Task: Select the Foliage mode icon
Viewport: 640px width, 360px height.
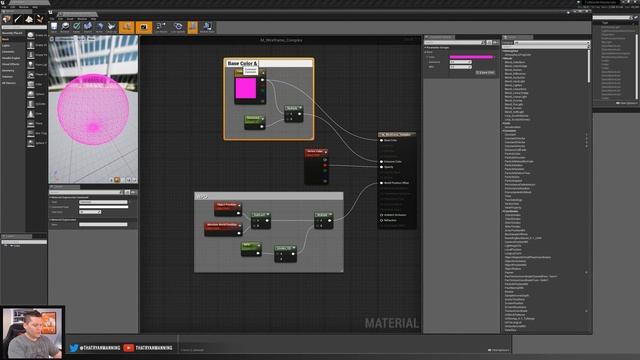Action: (40, 19)
